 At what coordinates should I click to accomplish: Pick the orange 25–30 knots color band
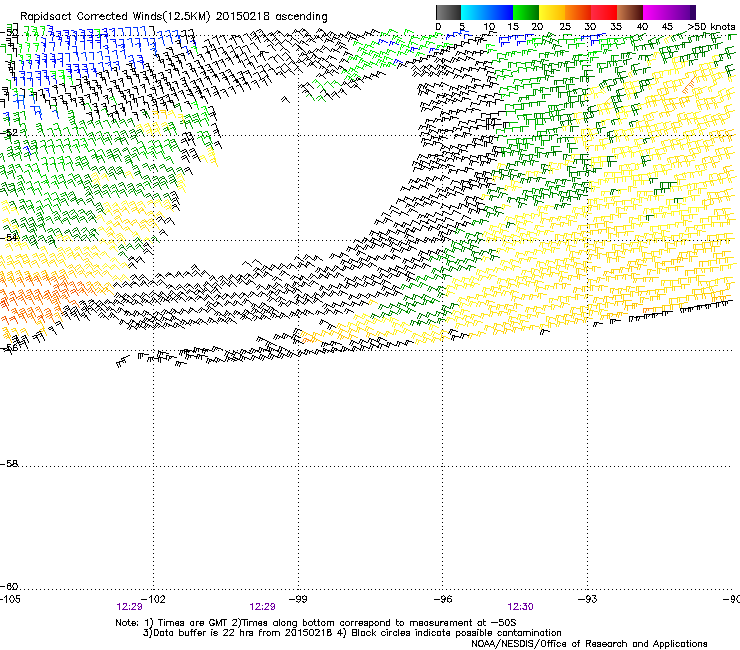pyautogui.click(x=578, y=12)
